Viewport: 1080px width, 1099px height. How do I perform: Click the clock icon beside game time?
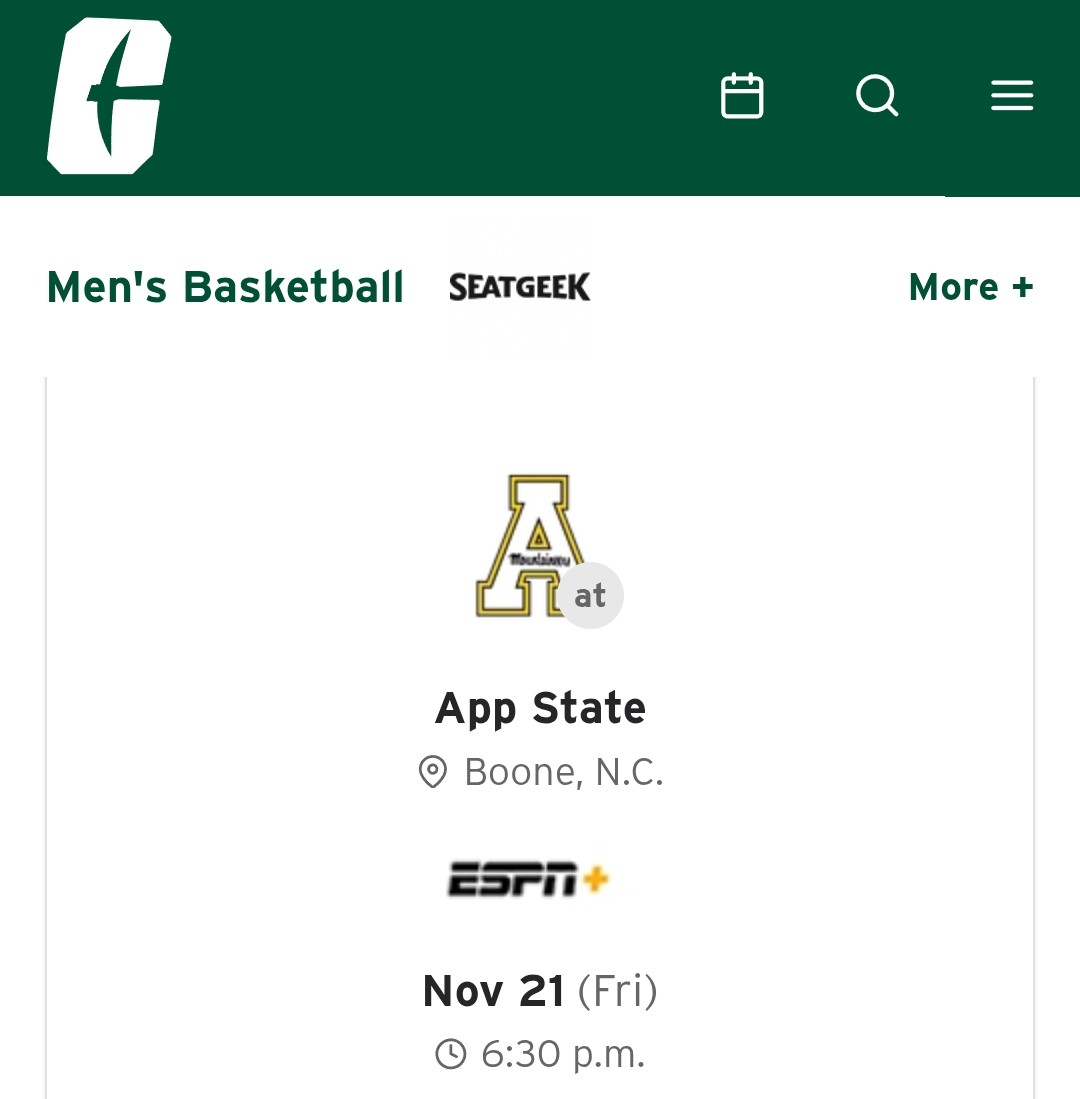(x=451, y=1054)
